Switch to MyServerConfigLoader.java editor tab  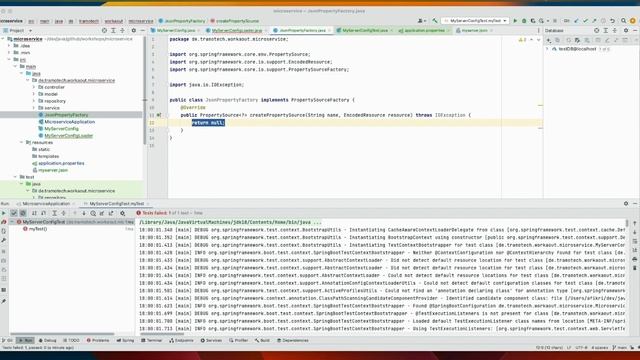click(x=236, y=31)
